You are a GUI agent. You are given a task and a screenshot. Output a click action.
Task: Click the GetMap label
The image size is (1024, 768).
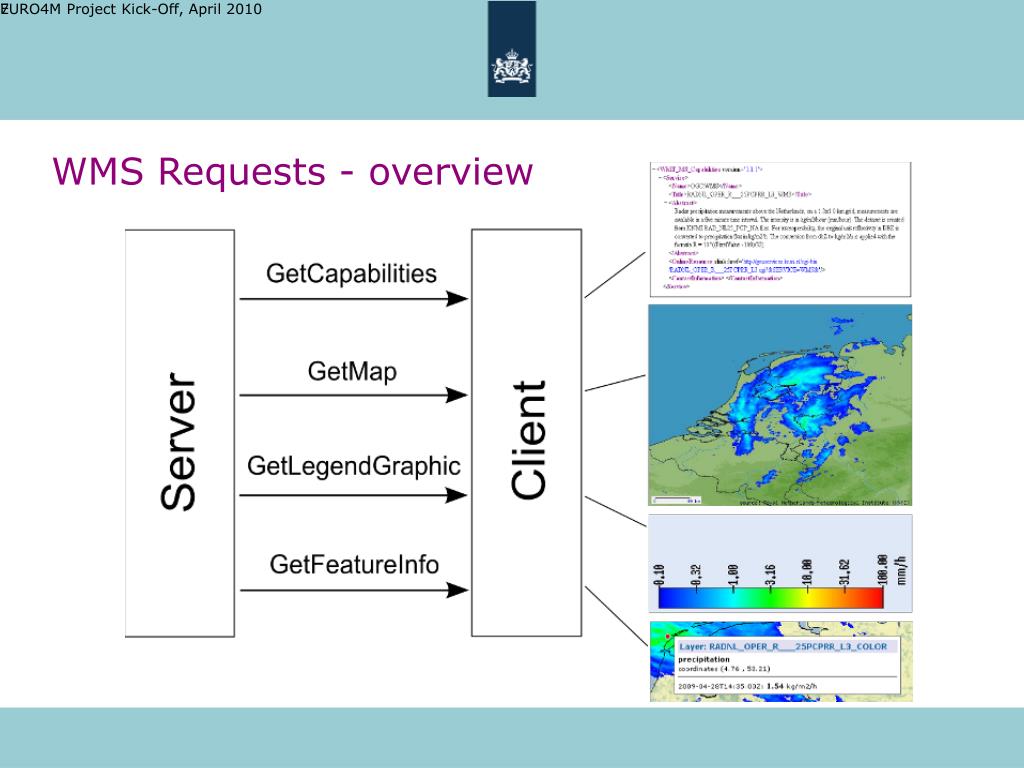pos(352,371)
